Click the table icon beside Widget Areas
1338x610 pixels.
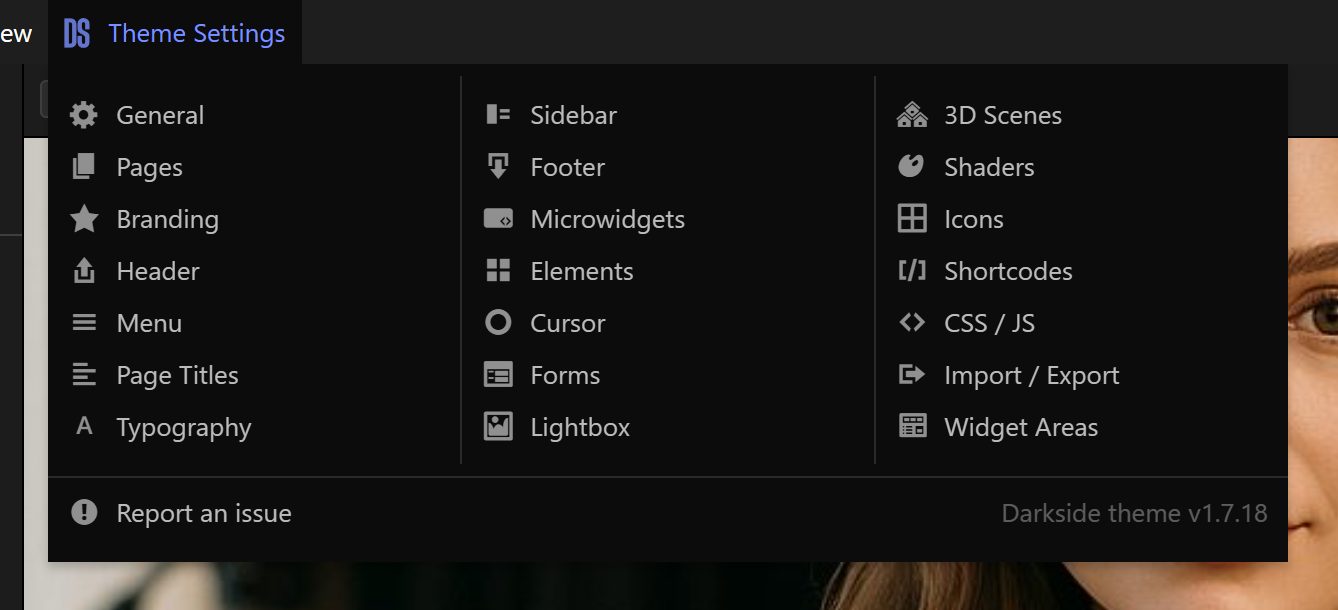(912, 427)
